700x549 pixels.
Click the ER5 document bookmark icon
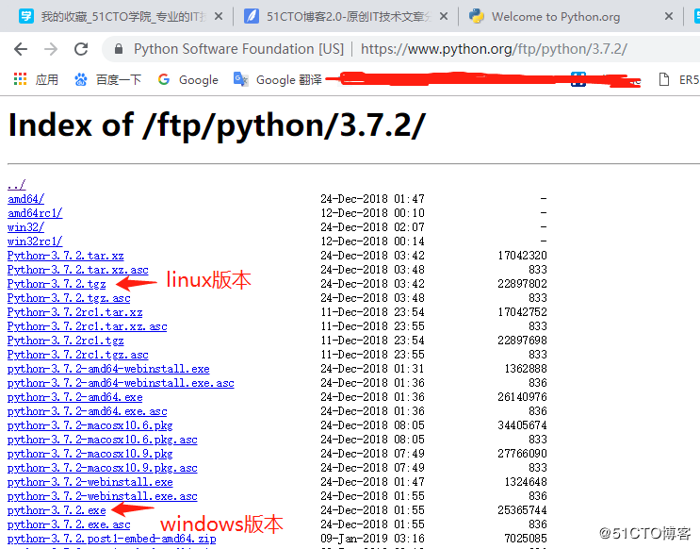664,79
